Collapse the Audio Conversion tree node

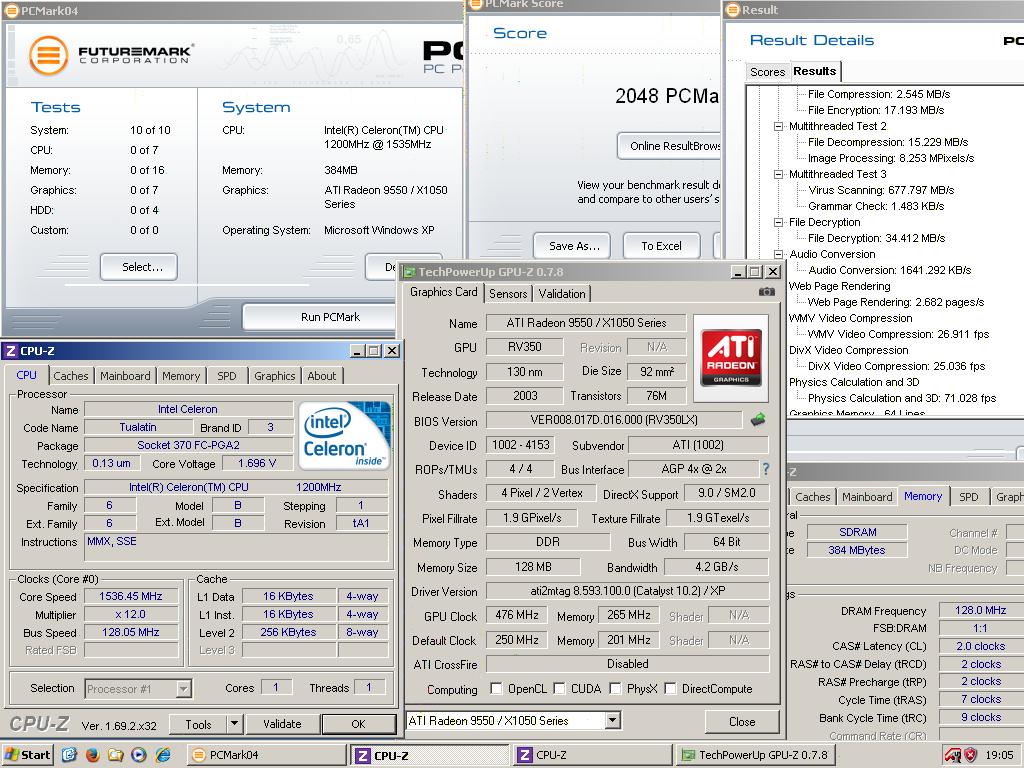click(778, 254)
